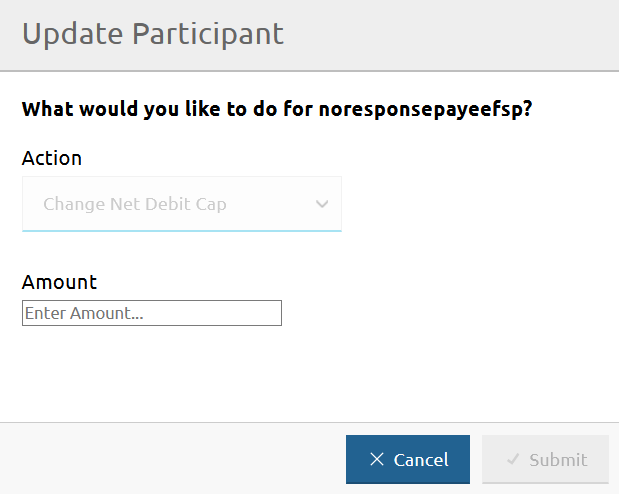Click the noresponsepayeefsp question heading
This screenshot has height=494, width=619.
pos(277,109)
